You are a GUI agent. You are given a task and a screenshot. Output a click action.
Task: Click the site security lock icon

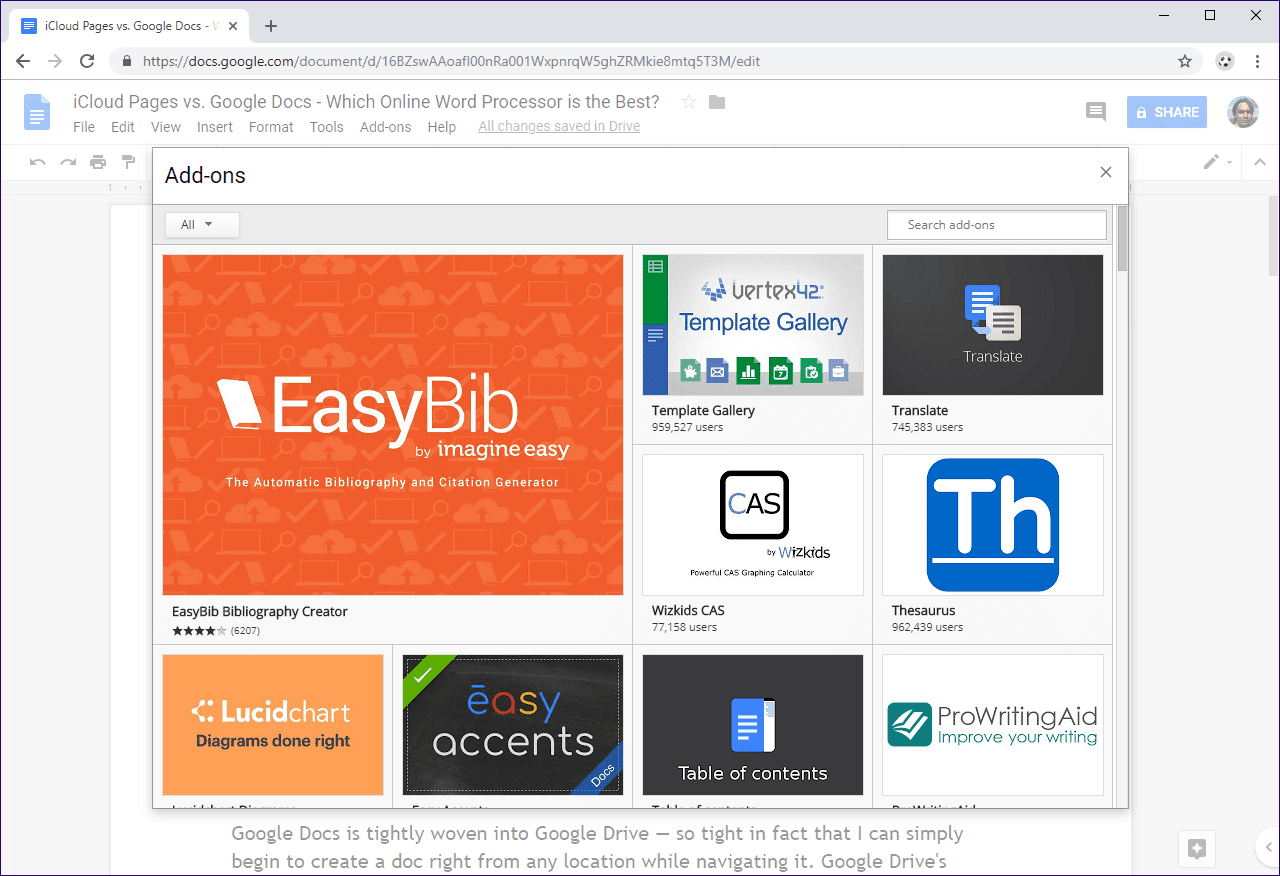pyautogui.click(x=126, y=61)
